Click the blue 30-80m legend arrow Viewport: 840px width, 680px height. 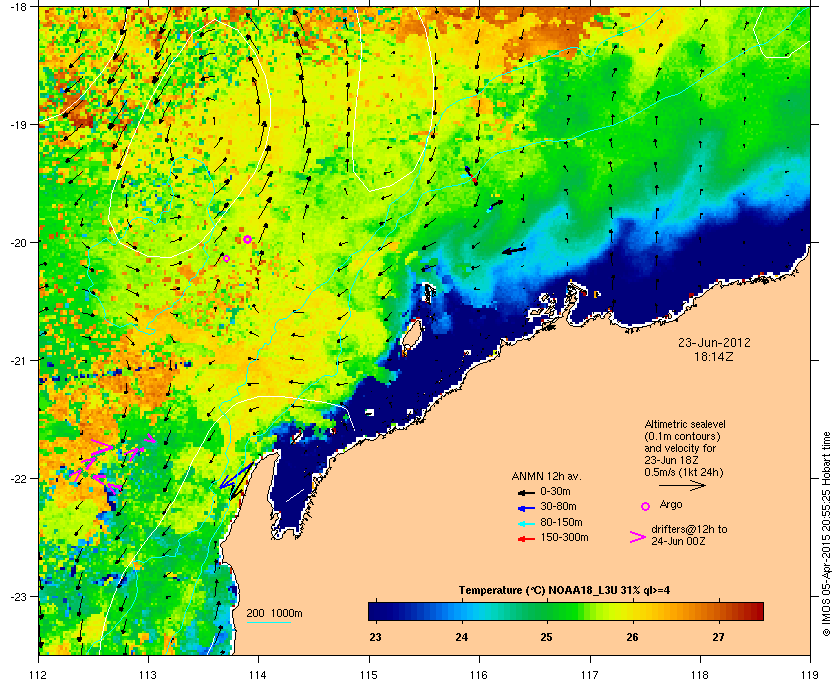click(x=526, y=507)
